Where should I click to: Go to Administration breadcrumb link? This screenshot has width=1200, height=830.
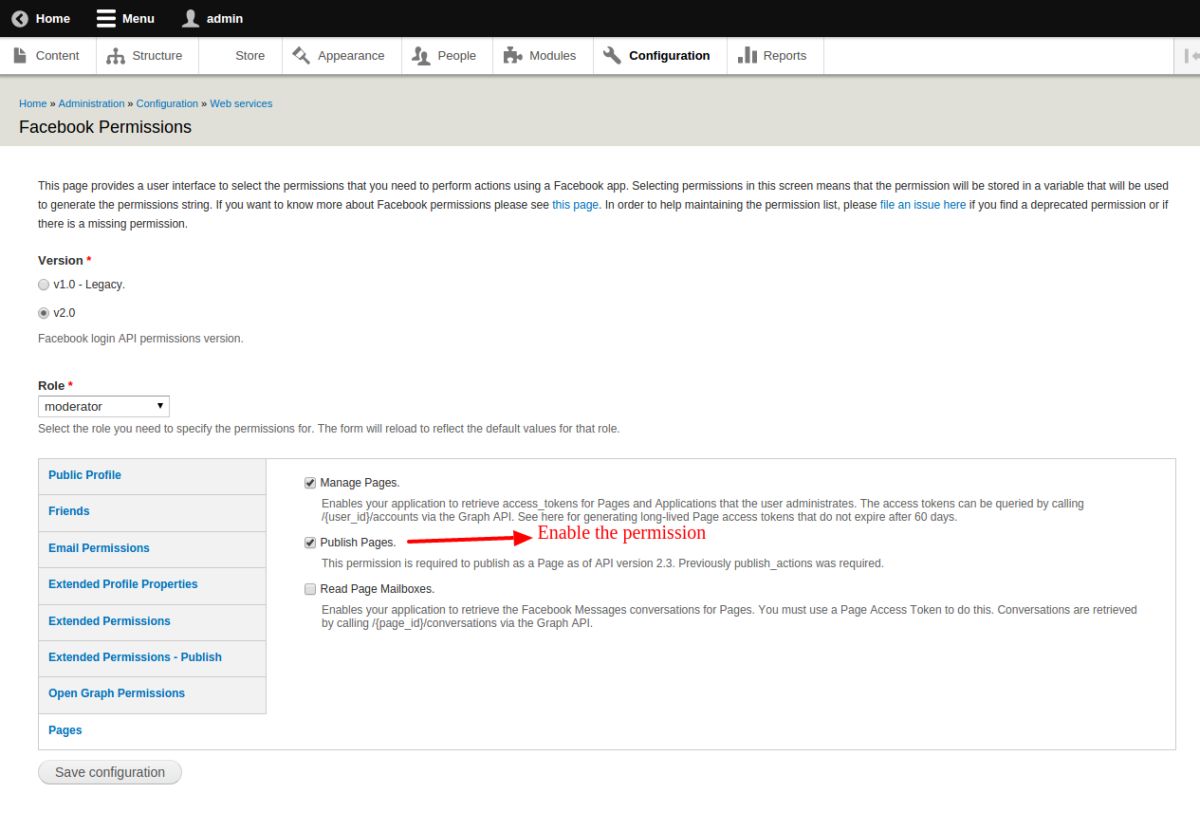[91, 103]
